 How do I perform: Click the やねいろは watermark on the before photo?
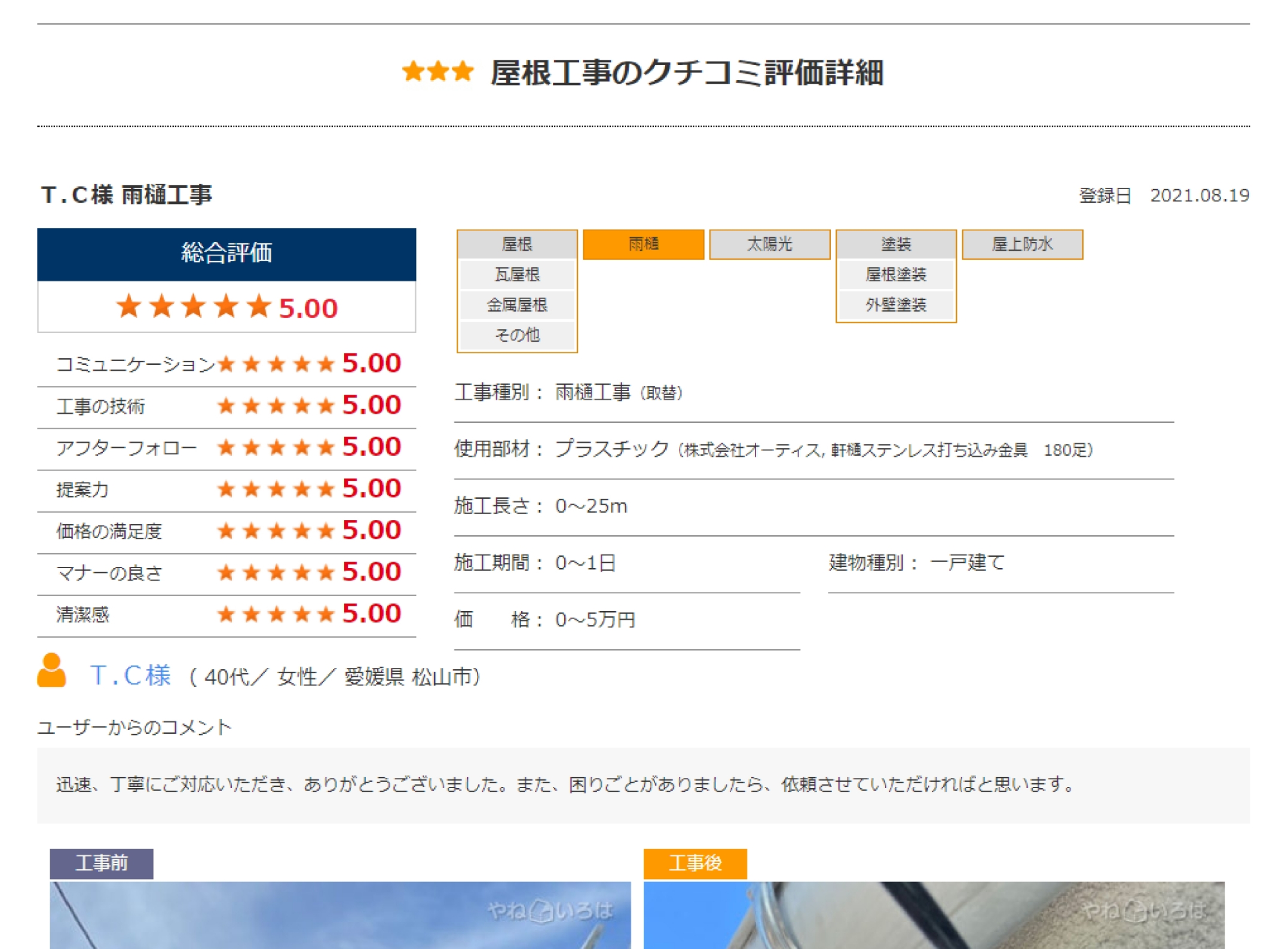550,911
